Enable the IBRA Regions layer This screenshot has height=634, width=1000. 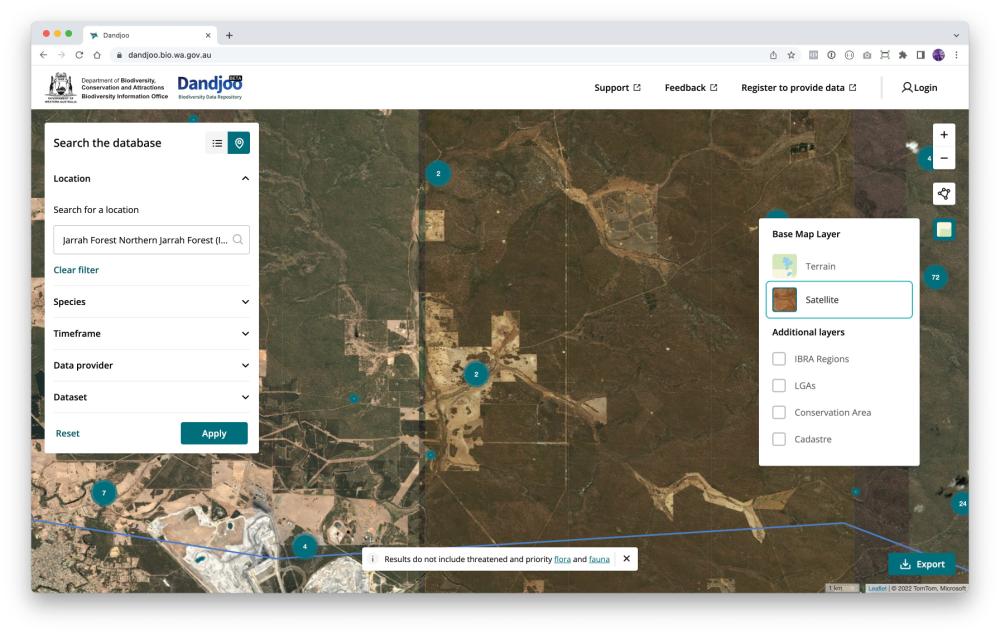[779, 358]
